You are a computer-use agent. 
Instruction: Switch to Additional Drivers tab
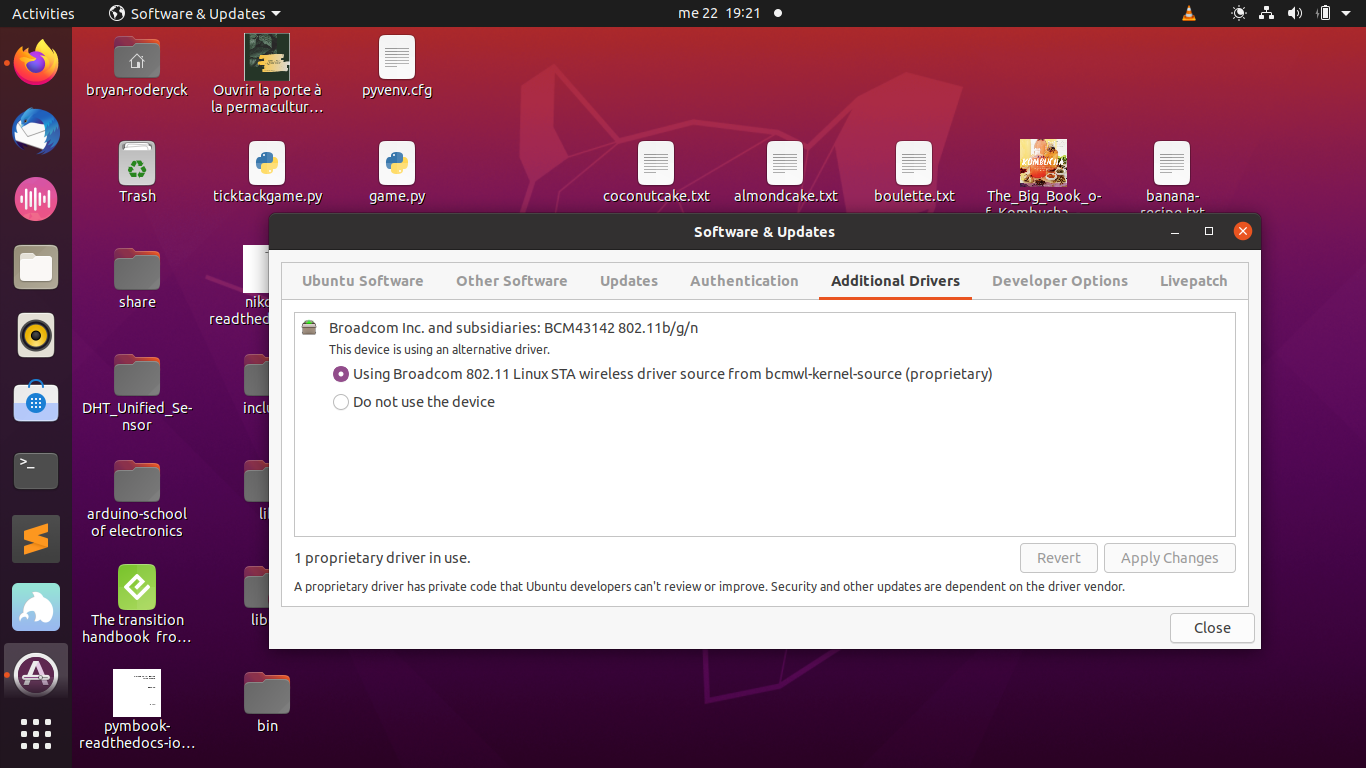point(895,281)
